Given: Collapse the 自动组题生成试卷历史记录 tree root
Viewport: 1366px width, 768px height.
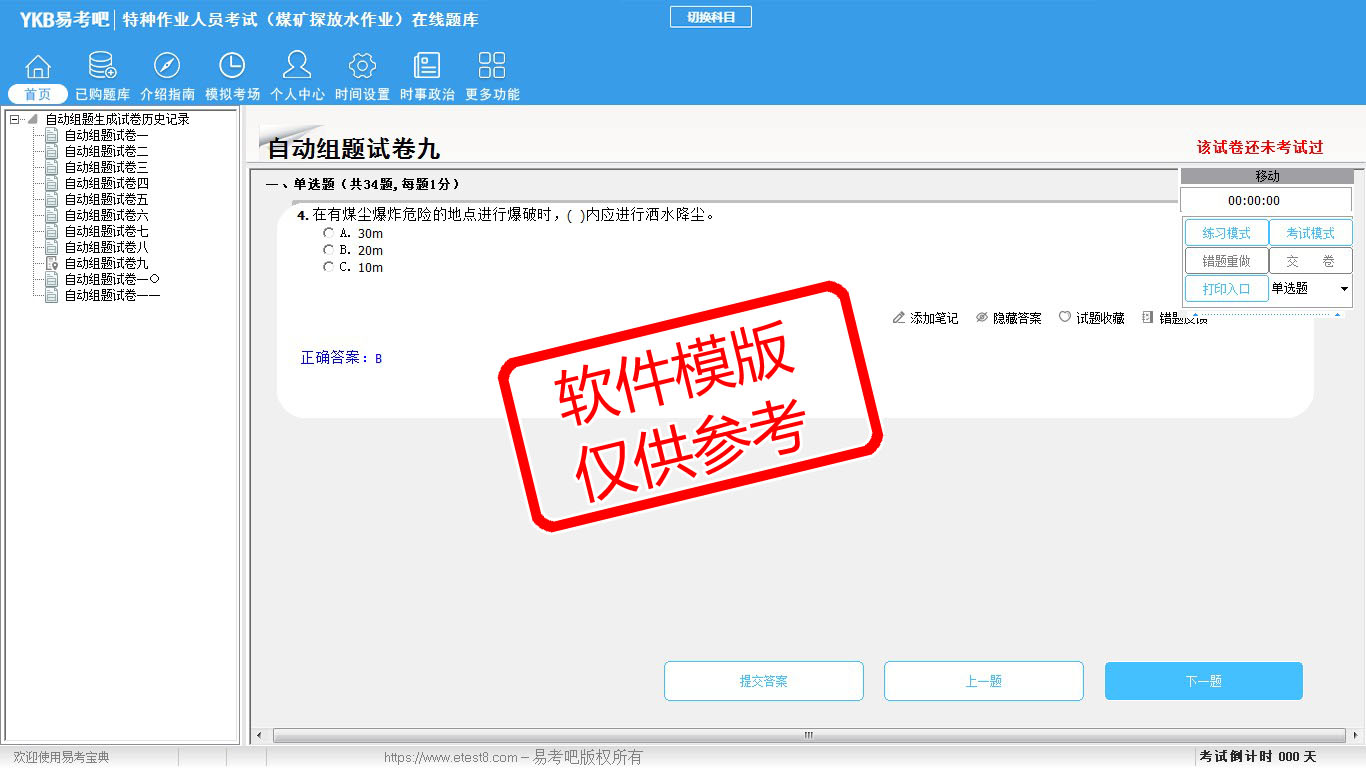Looking at the screenshot, I should (x=14, y=119).
